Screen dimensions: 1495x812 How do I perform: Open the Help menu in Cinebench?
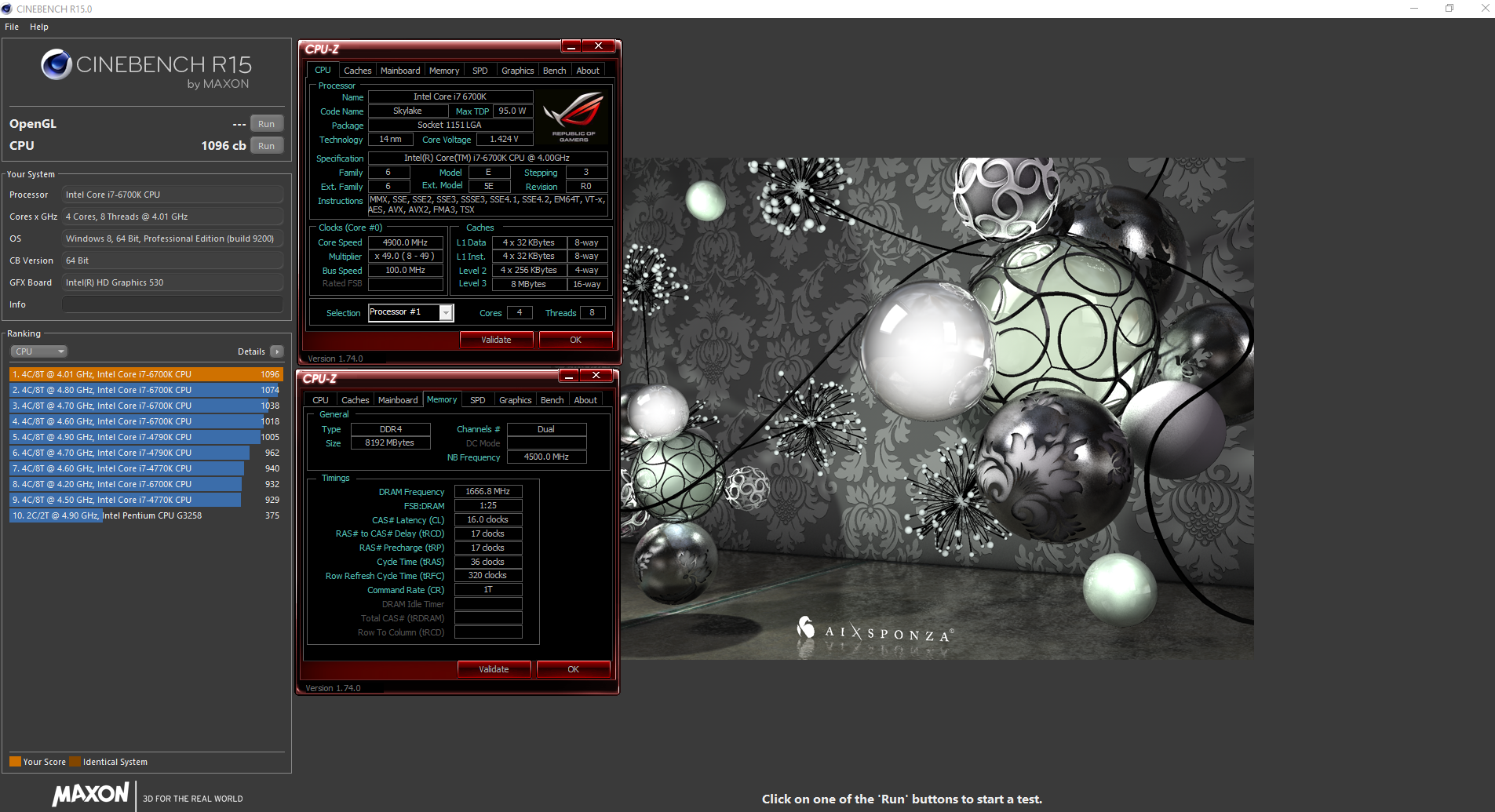(x=39, y=27)
